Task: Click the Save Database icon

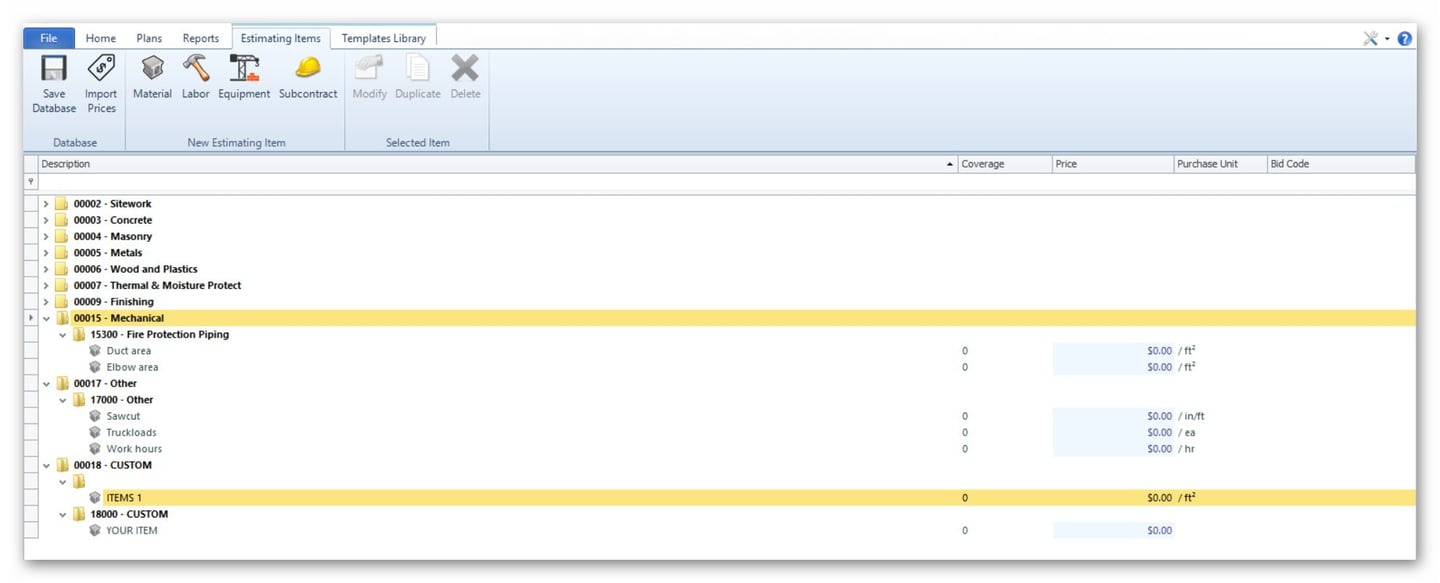Action: point(54,68)
